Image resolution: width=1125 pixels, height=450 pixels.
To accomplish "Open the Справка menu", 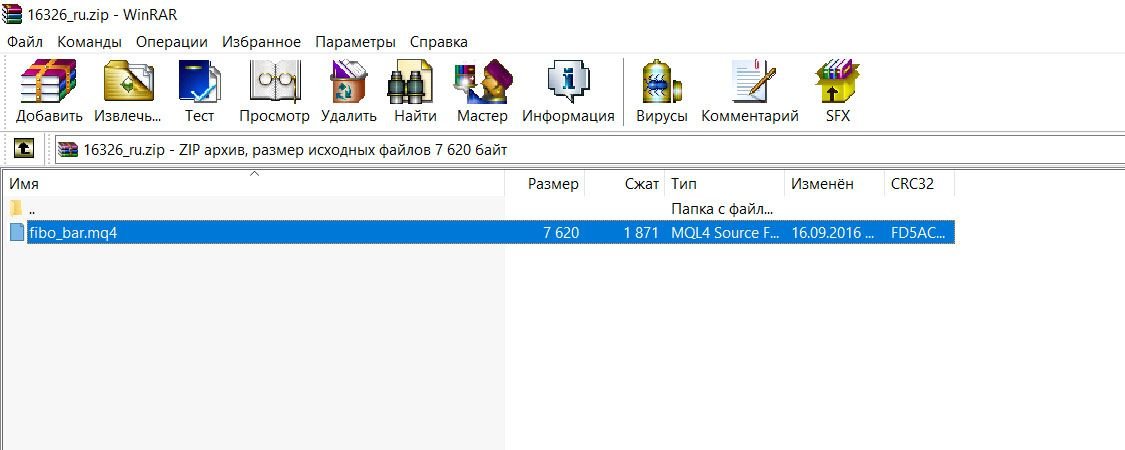I will coord(438,42).
